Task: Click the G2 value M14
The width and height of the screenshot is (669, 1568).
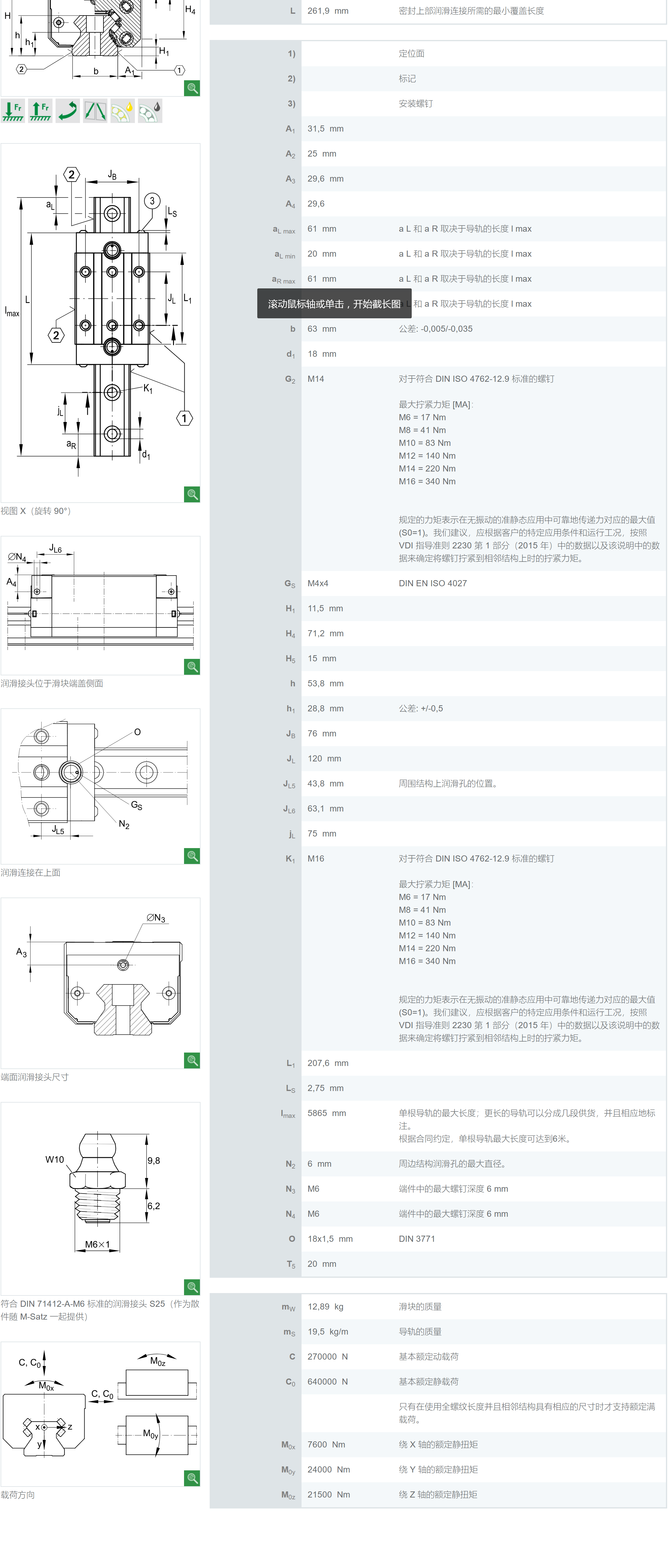Action: 316,379
